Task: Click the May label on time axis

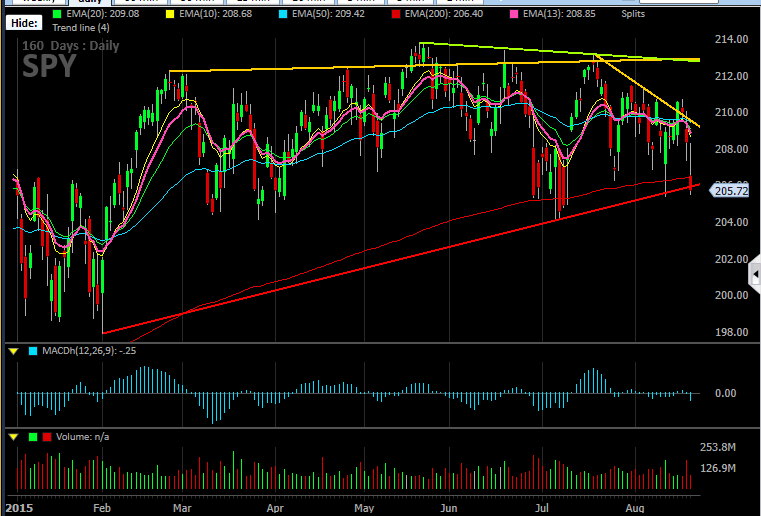Action: point(364,508)
